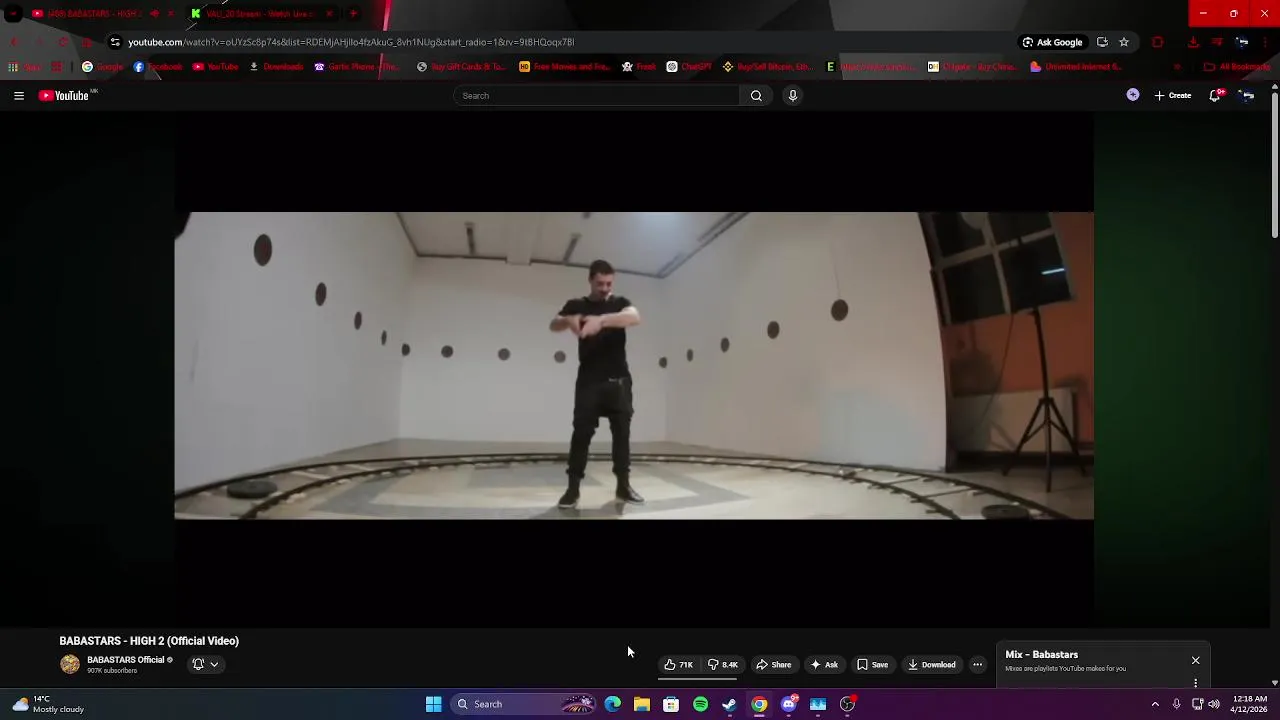Open the ChatGPT bookmark

click(690, 67)
